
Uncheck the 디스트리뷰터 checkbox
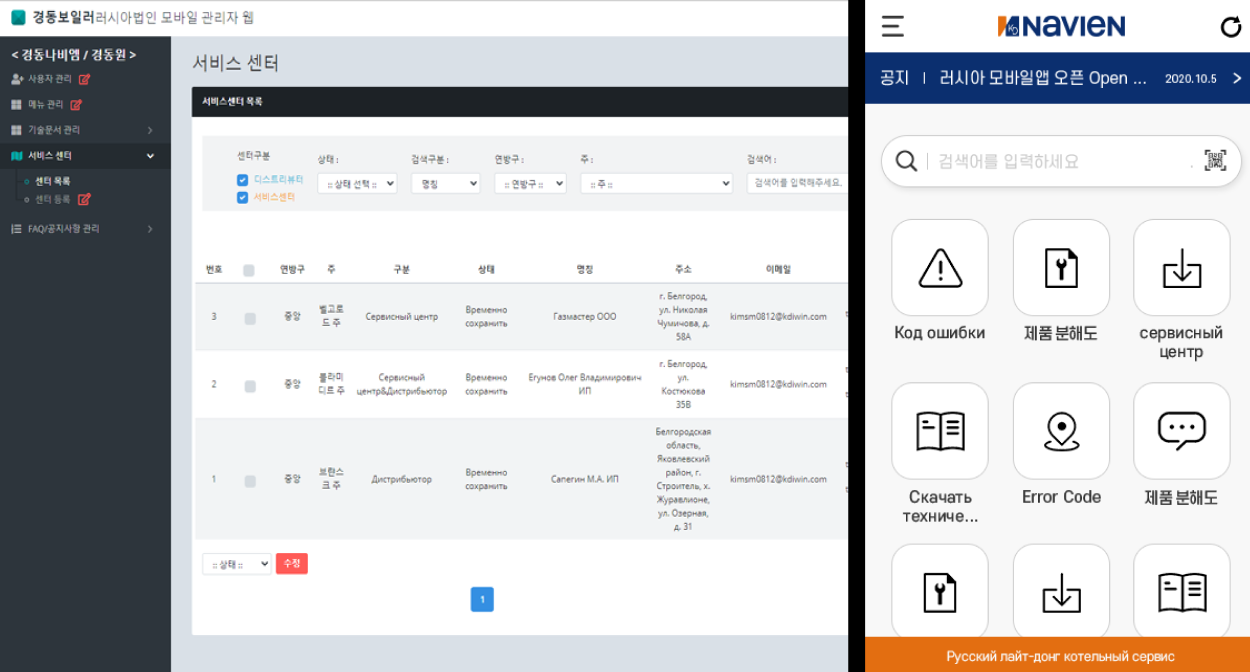pos(242,180)
